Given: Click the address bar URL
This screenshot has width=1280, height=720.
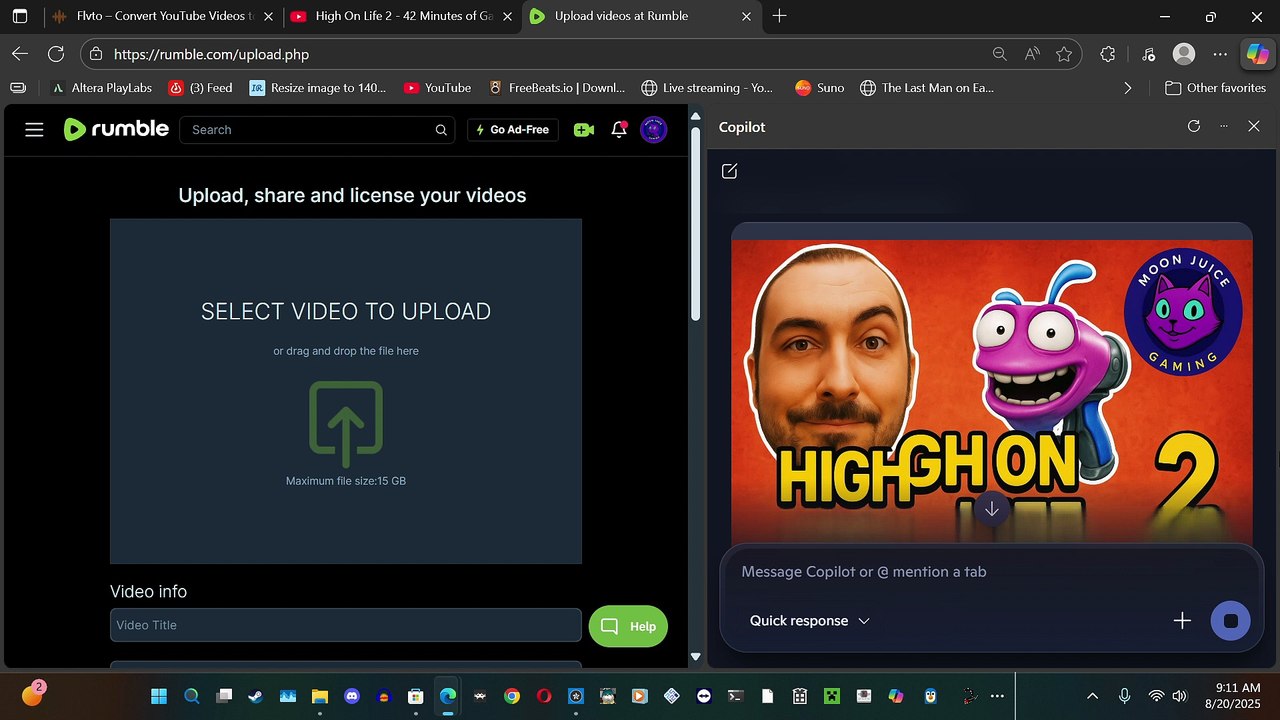Looking at the screenshot, I should (211, 54).
